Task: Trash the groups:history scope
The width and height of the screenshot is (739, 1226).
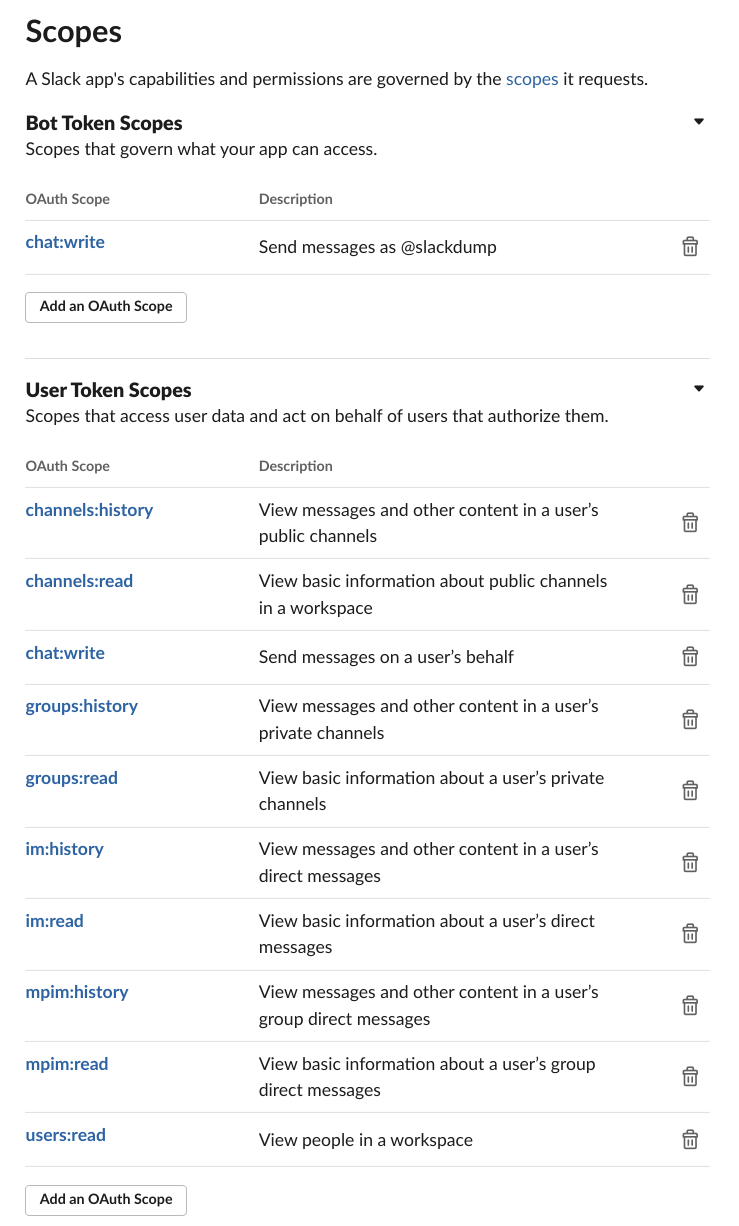Action: coord(690,719)
